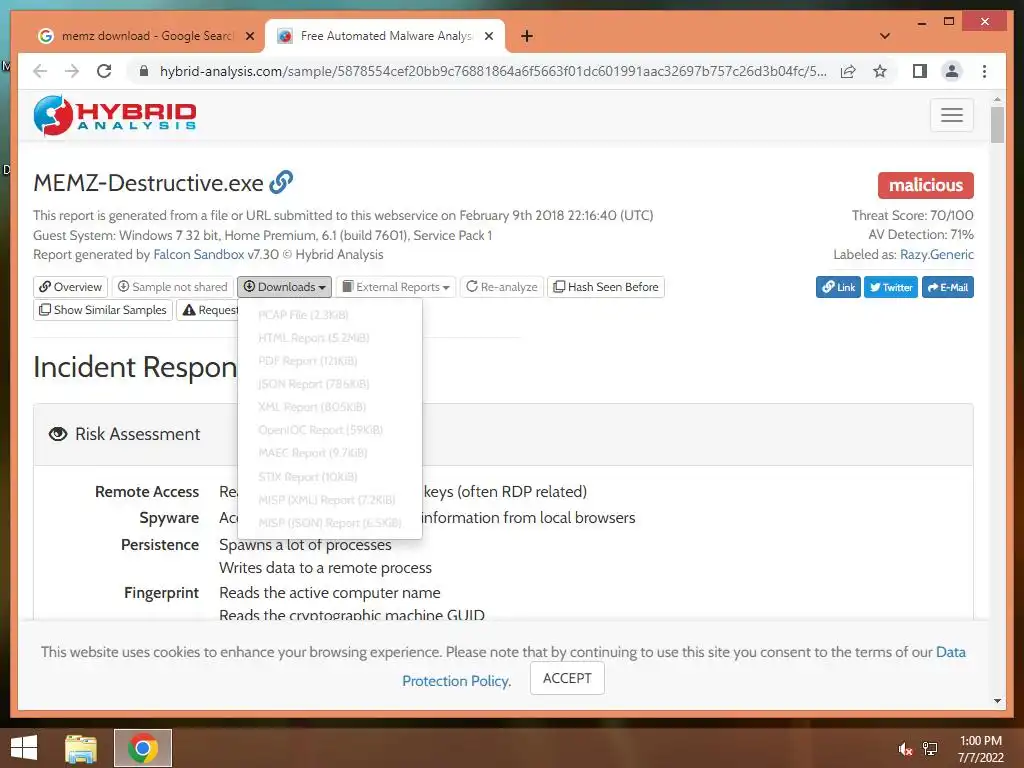1024x768 pixels.
Task: Open the network tray icon
Action: coord(930,748)
